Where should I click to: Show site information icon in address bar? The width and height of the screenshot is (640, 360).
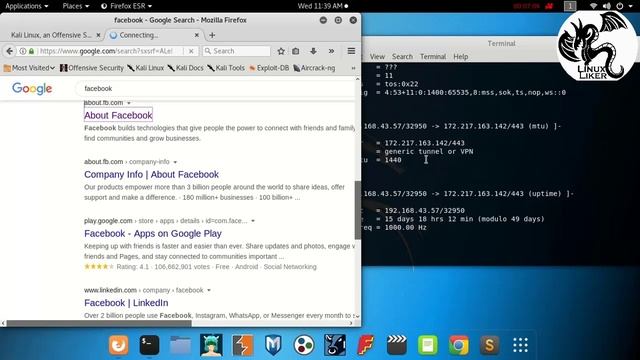(x=23, y=51)
